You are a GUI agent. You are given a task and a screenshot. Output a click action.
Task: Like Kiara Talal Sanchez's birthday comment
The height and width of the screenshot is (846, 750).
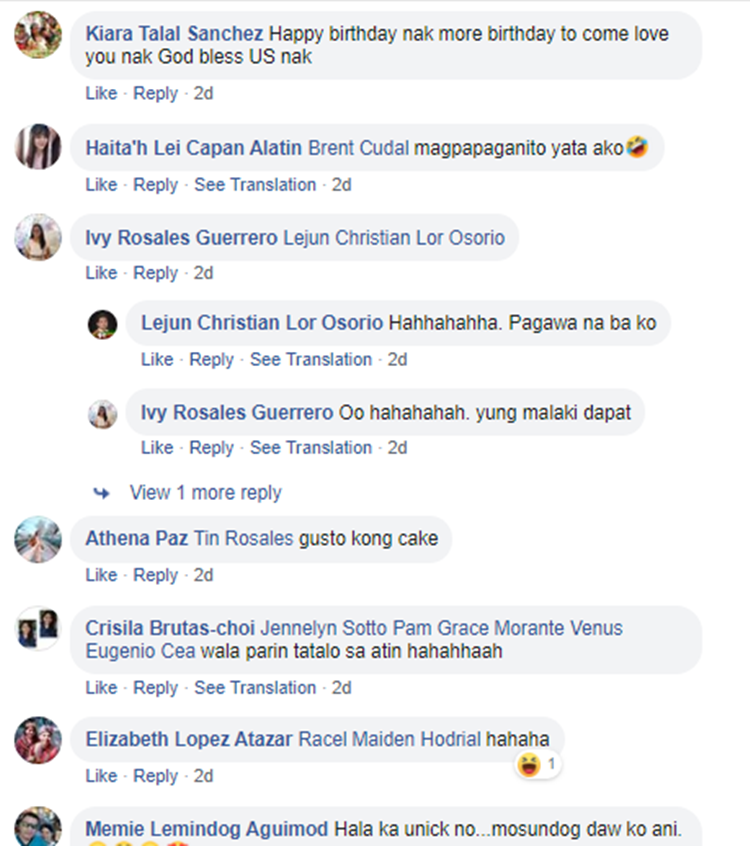(101, 94)
